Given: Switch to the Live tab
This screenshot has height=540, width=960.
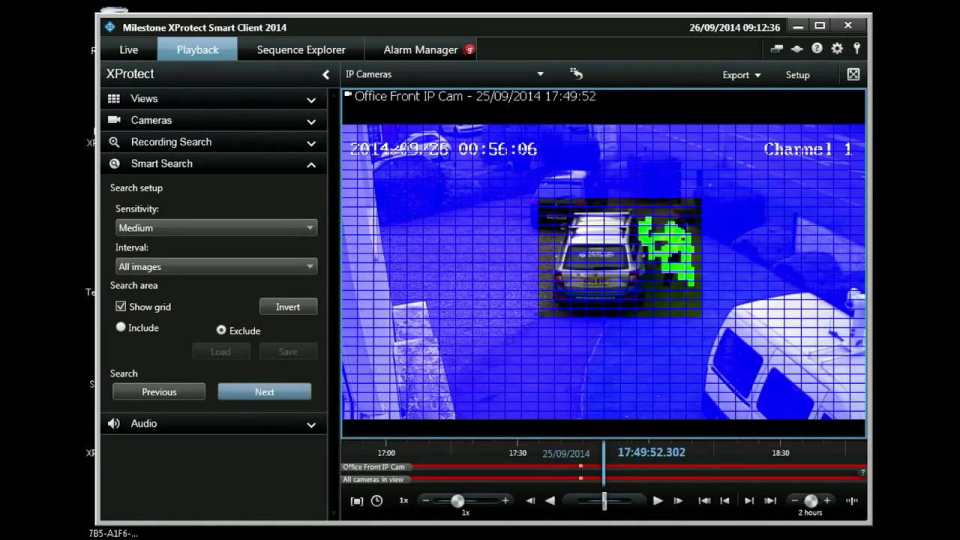Looking at the screenshot, I should coord(129,50).
